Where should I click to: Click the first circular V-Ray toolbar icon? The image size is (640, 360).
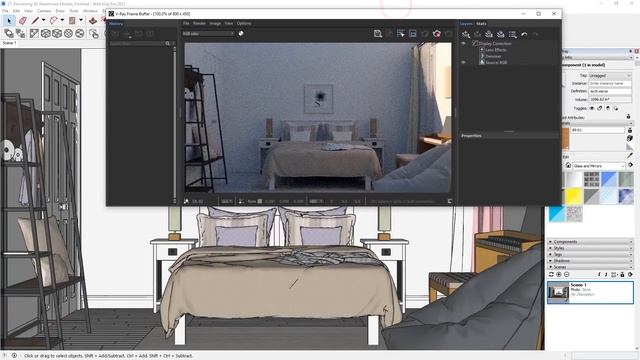[69, 33]
